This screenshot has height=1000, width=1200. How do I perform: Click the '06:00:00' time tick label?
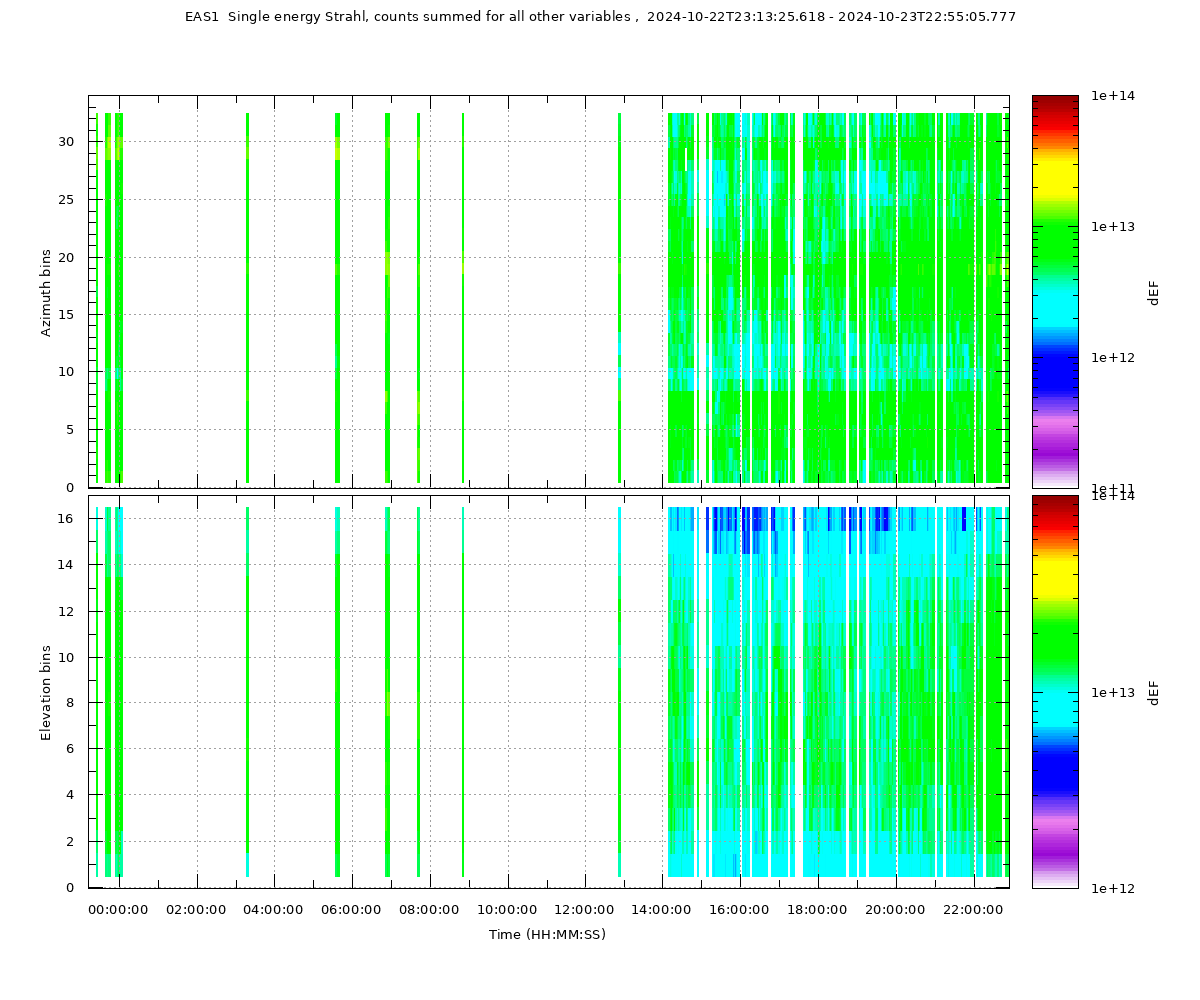point(351,909)
